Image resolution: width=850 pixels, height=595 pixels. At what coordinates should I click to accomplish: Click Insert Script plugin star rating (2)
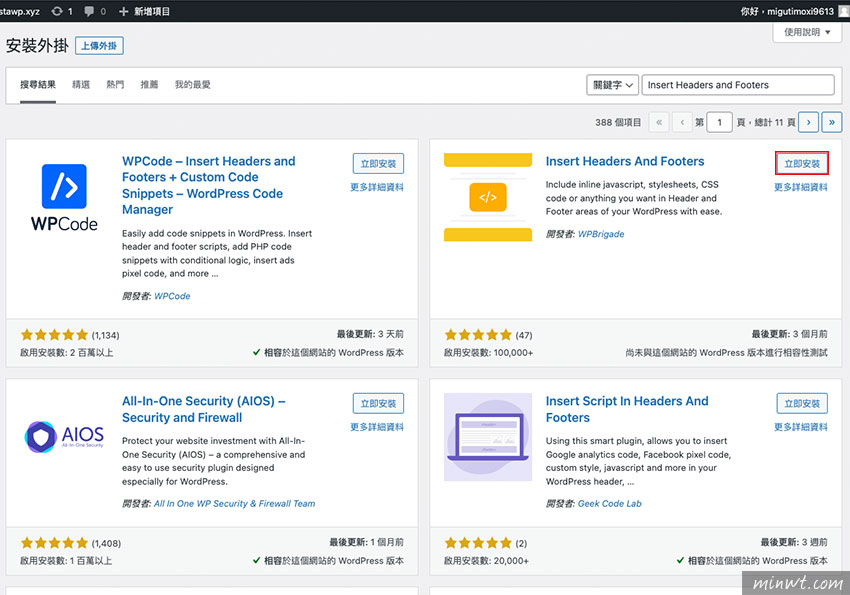click(x=486, y=543)
